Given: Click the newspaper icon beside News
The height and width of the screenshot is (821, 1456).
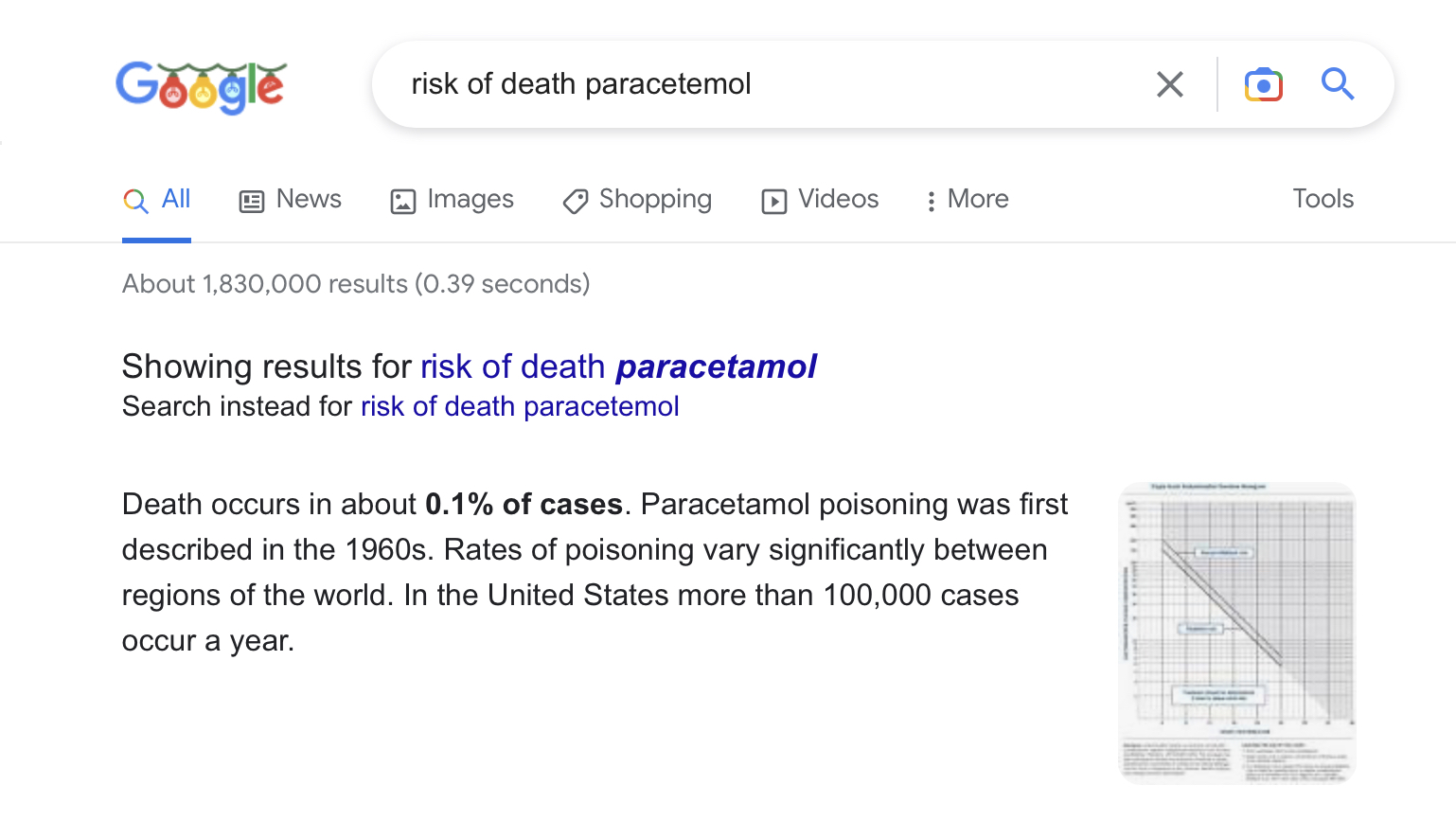Looking at the screenshot, I should [x=252, y=201].
